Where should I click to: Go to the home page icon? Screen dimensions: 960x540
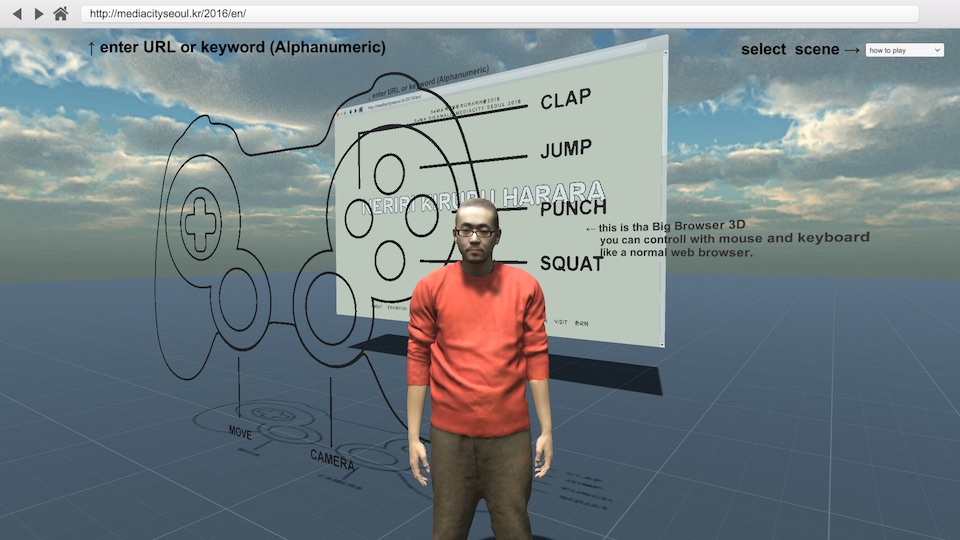[61, 14]
